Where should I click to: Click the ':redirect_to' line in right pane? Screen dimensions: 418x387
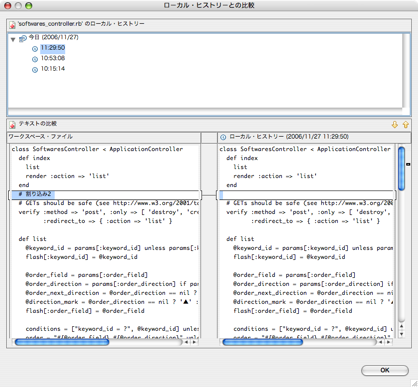315,221
